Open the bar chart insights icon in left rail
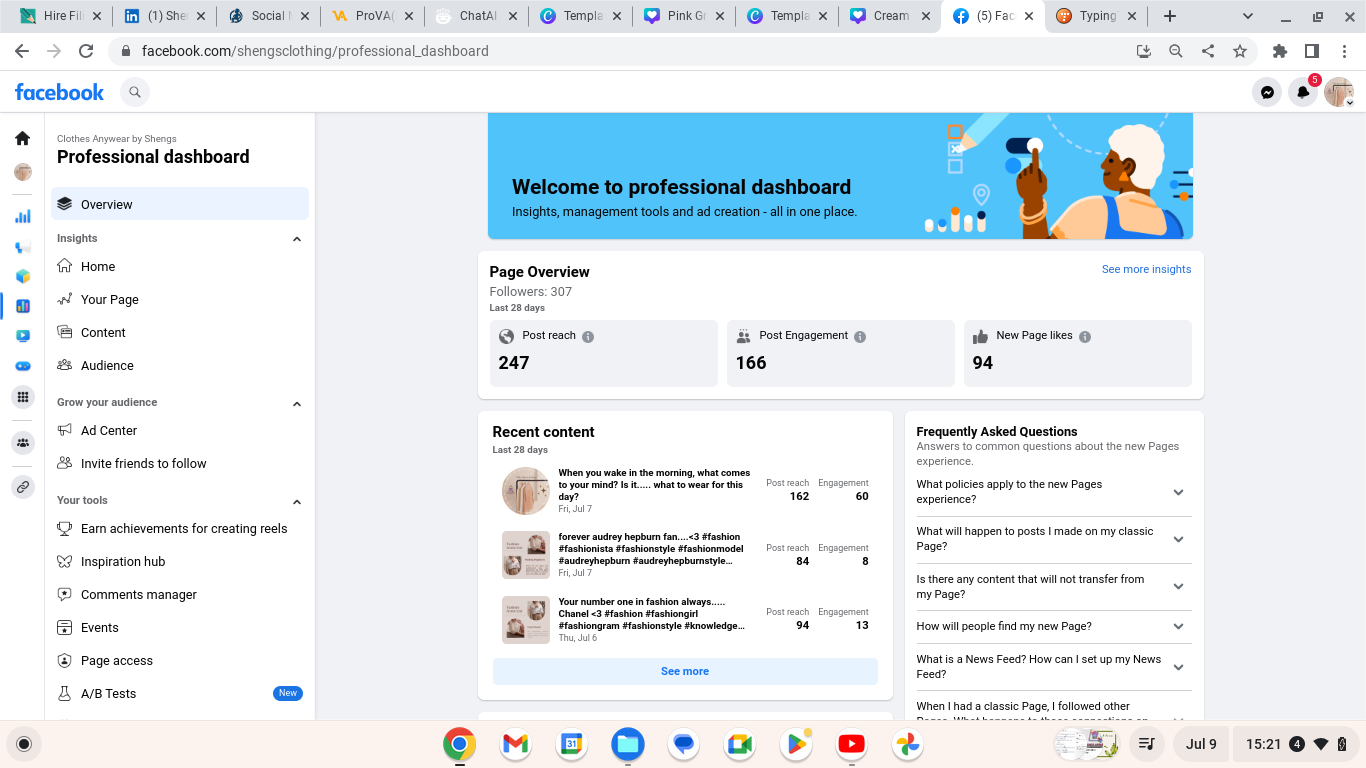The height and width of the screenshot is (768, 1366). (22, 216)
